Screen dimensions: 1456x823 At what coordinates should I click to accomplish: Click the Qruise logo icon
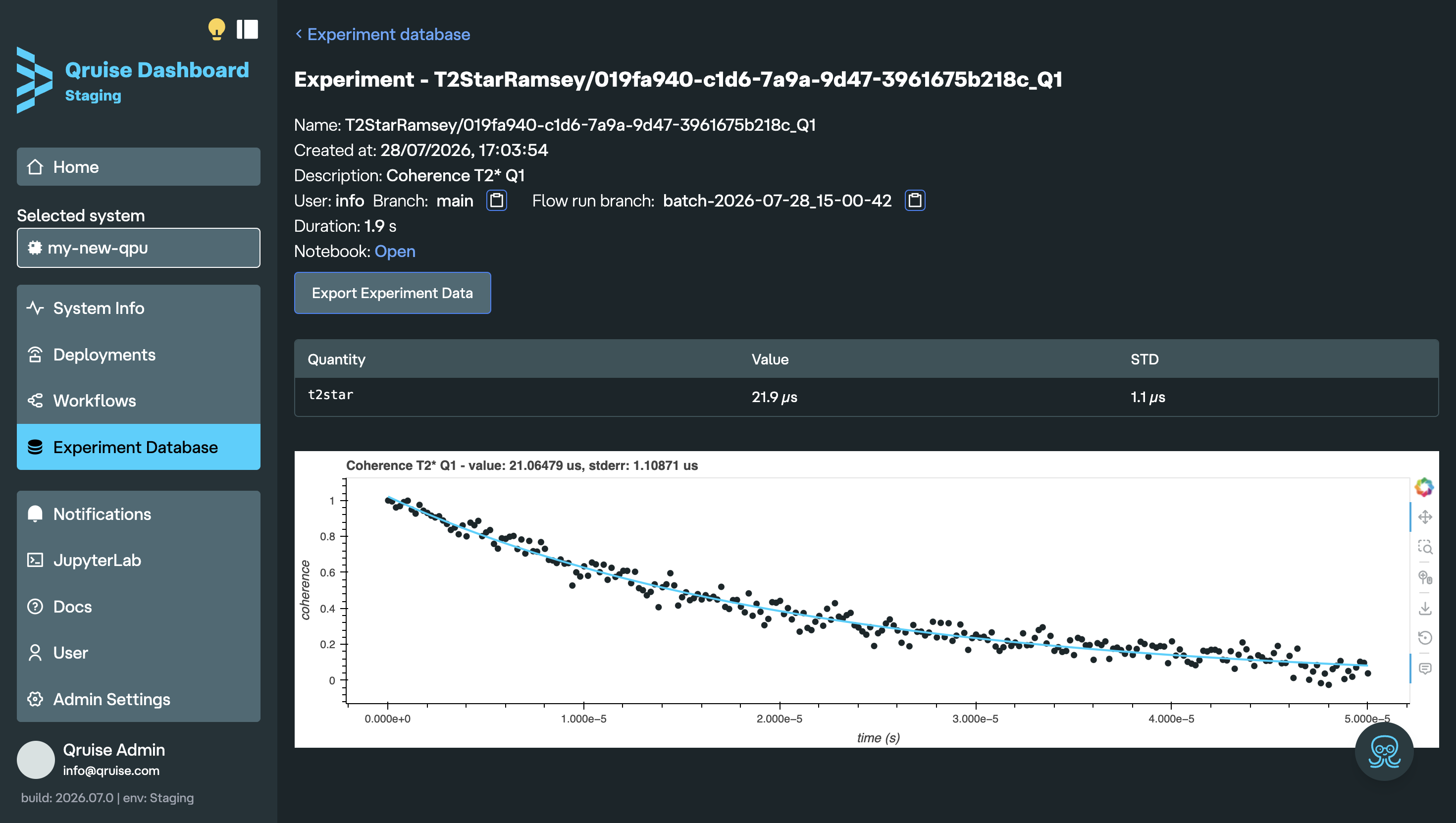(x=34, y=80)
